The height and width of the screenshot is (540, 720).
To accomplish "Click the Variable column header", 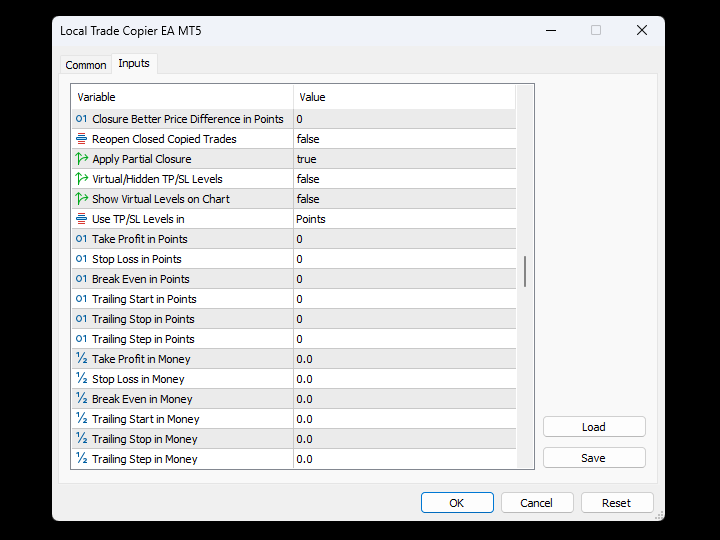I will pyautogui.click(x=183, y=97).
